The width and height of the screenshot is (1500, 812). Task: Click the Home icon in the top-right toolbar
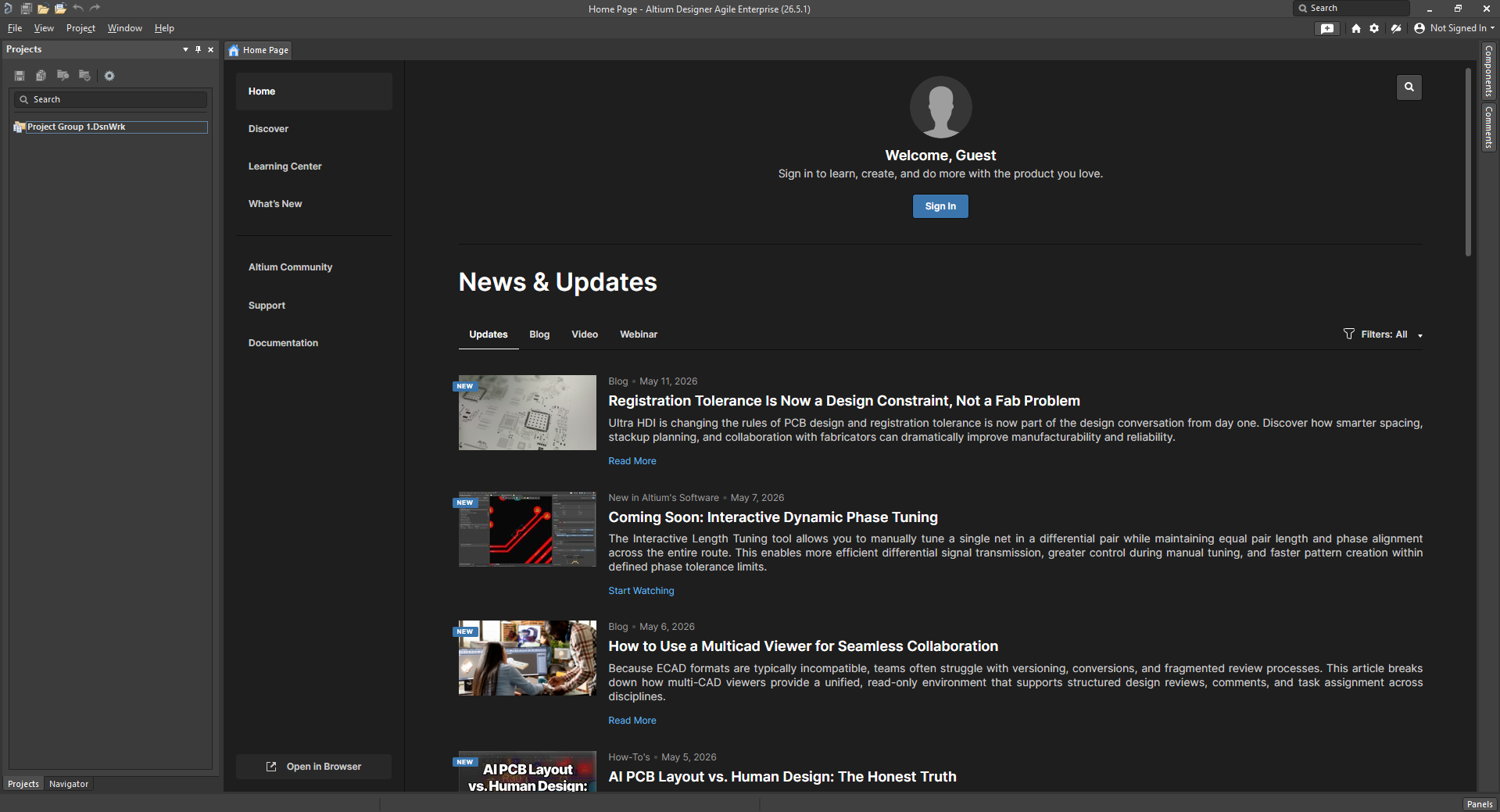(1356, 28)
